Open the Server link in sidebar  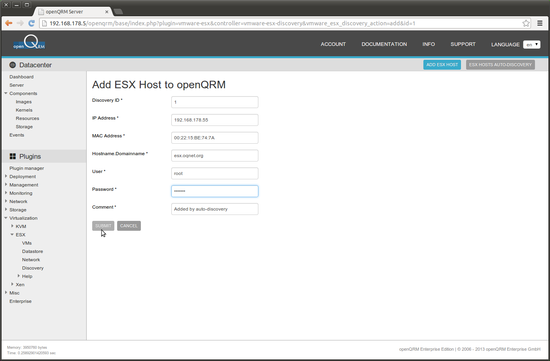16,85
